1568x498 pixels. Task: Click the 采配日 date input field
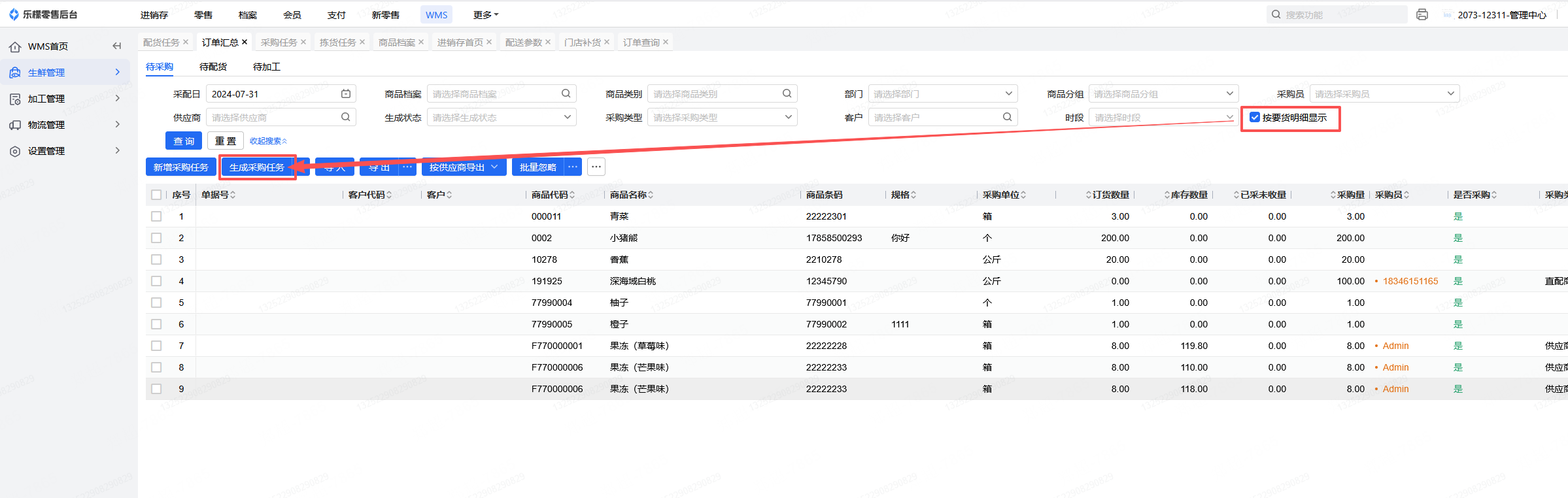pos(281,93)
